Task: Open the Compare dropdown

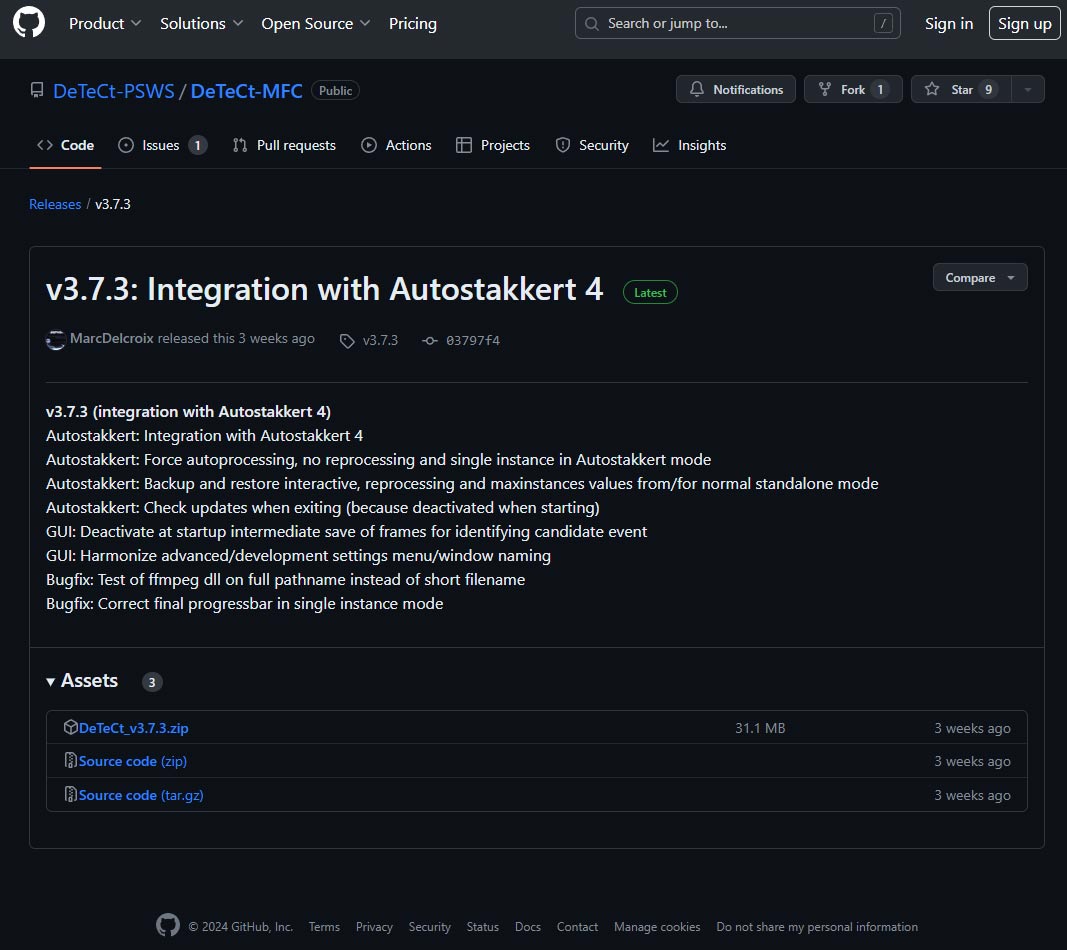Action: coord(978,277)
